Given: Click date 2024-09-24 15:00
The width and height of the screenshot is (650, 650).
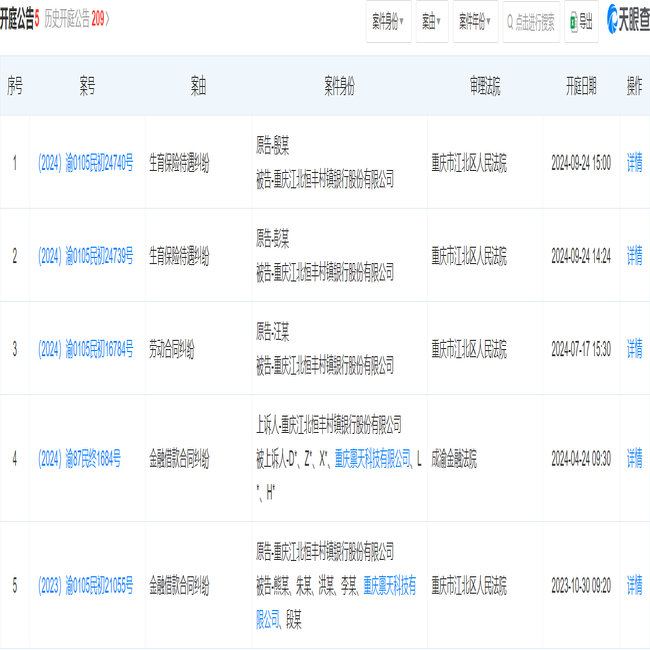Looking at the screenshot, I should pyautogui.click(x=581, y=162).
